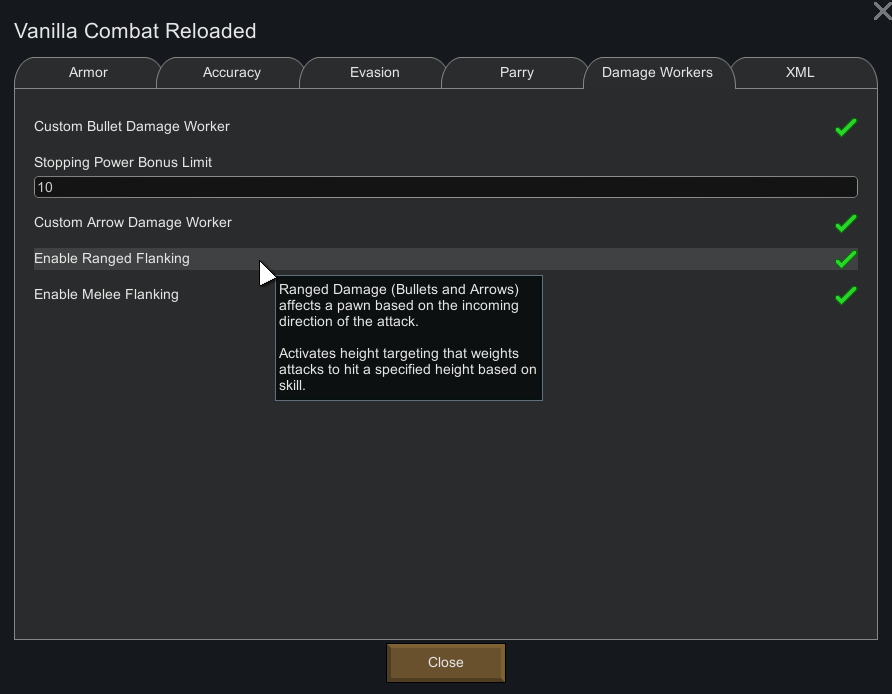This screenshot has height=694, width=892.
Task: Click the Custom Bullet Damage Worker label
Action: click(x=132, y=126)
